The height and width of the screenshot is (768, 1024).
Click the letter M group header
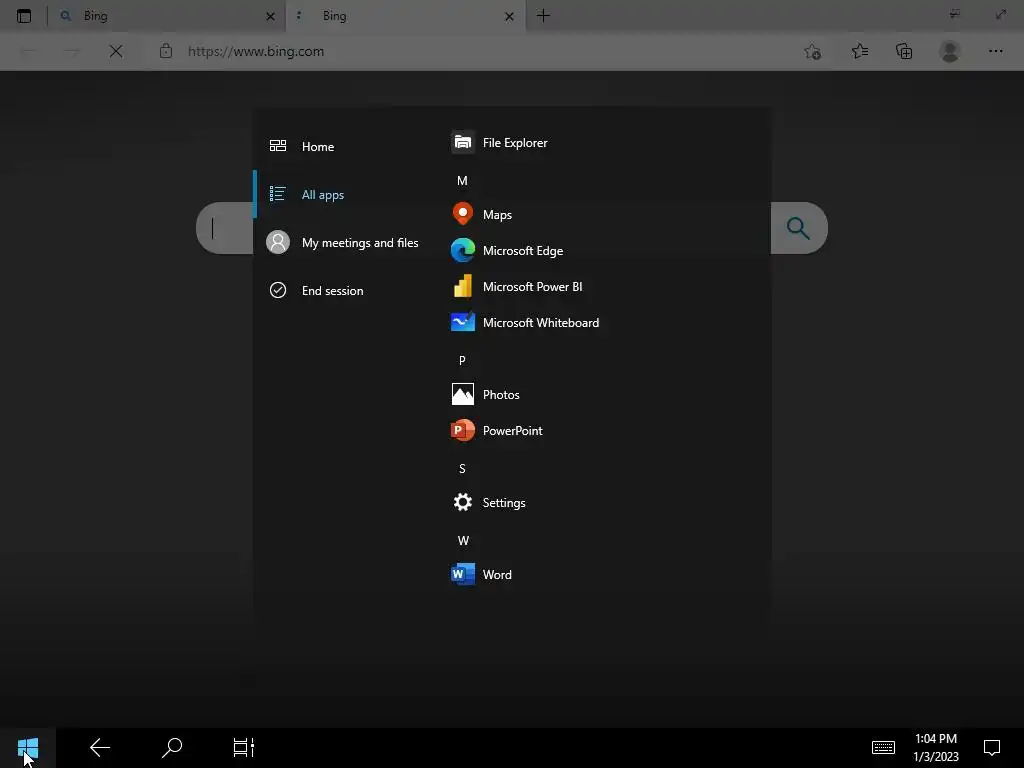tap(462, 180)
